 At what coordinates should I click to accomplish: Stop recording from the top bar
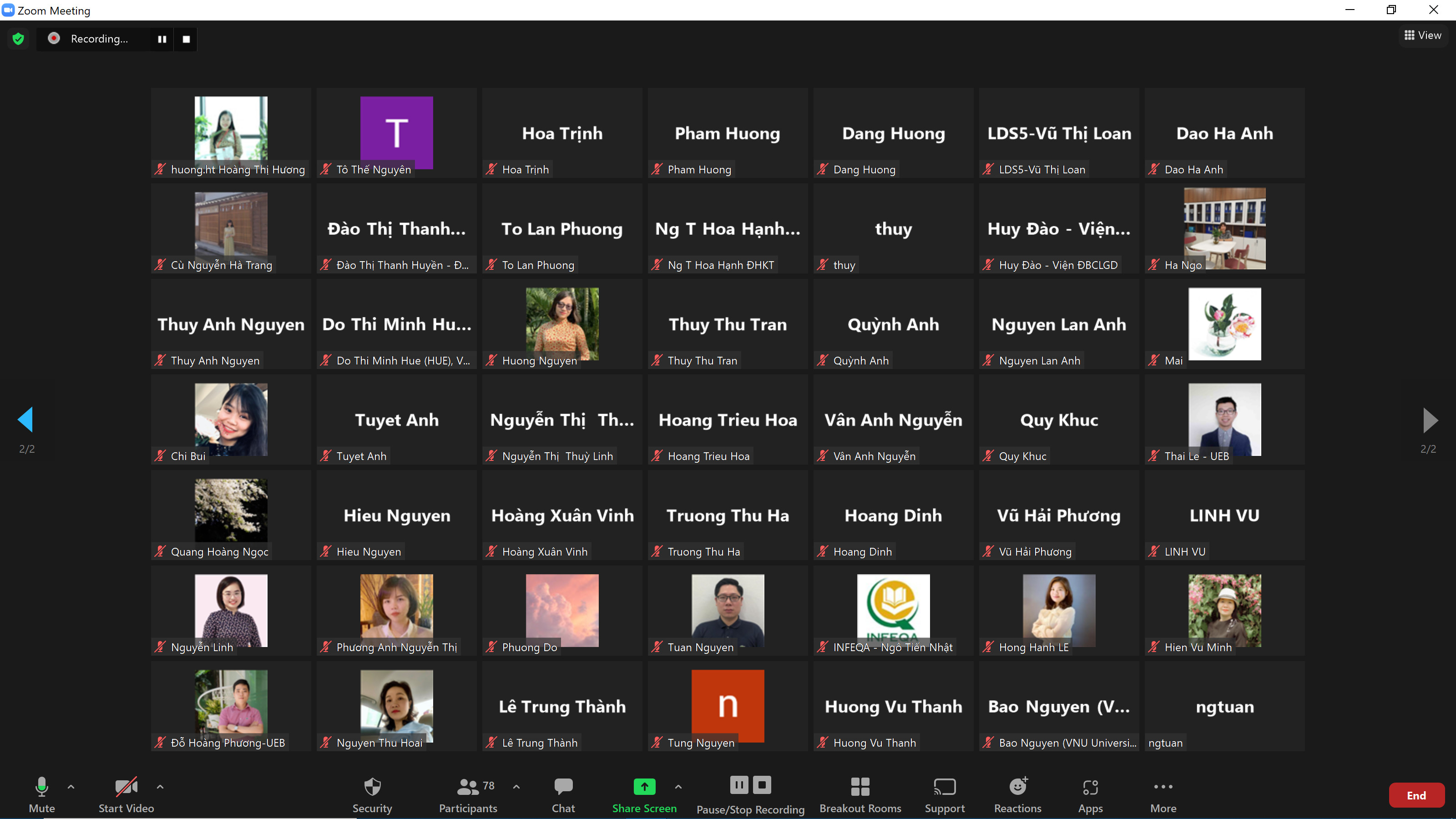point(186,39)
